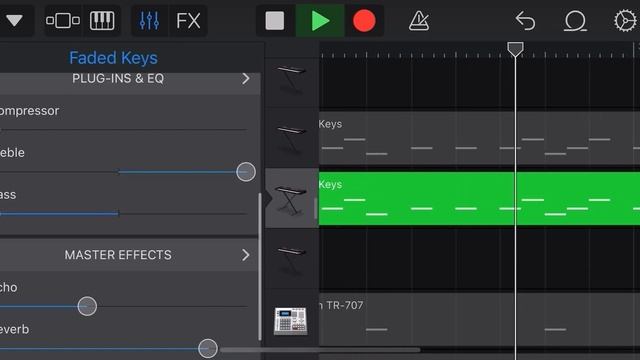The image size is (640, 360).
Task: Click the Bass slider track
Action: coord(123,213)
